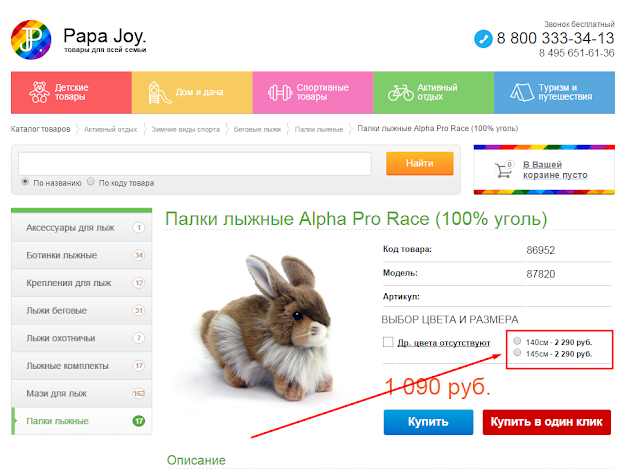Screen dimensions: 640x475
Task: Click the phone number 8 800 333-34-13
Action: (x=555, y=39)
